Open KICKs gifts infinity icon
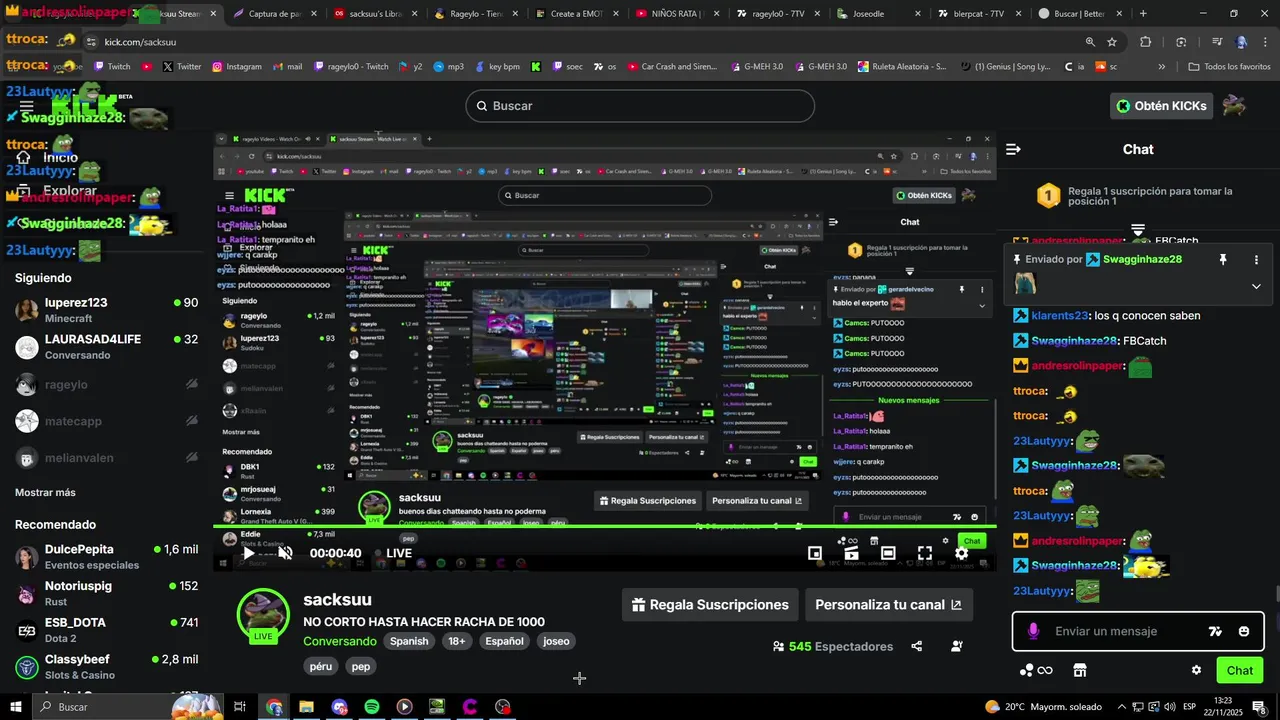The width and height of the screenshot is (1280, 720). pos(1036,670)
